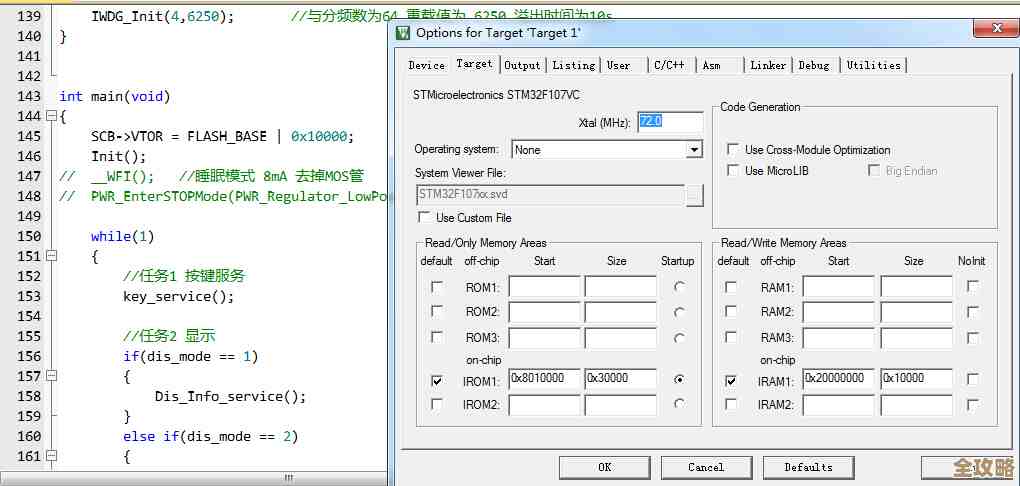
Task: Click the Xtal (MHz) input field
Action: (670, 122)
